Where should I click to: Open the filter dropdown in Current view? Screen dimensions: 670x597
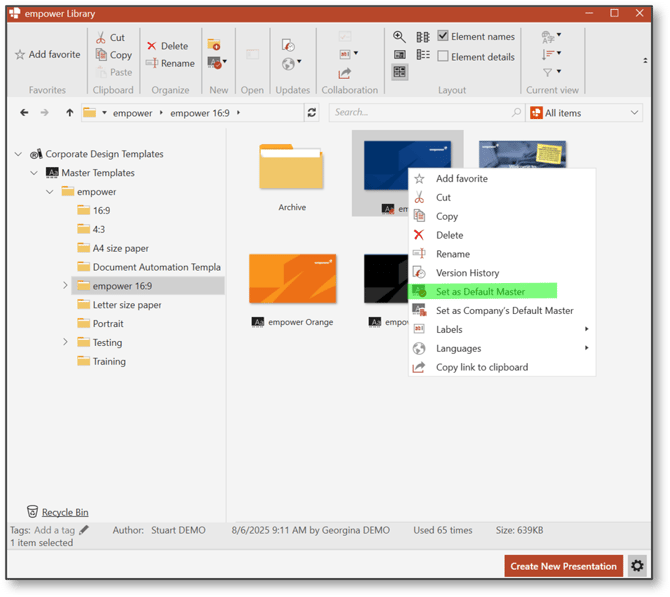tap(552, 72)
